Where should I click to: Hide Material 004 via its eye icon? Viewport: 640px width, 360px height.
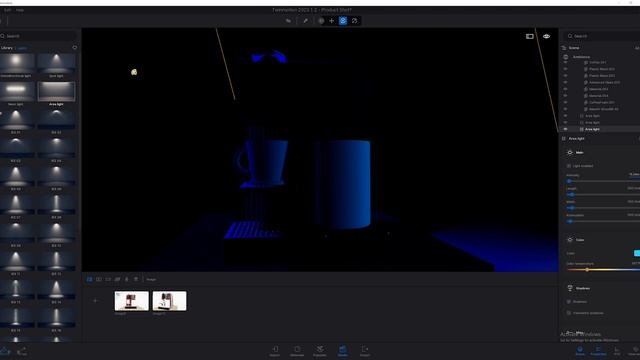point(565,96)
